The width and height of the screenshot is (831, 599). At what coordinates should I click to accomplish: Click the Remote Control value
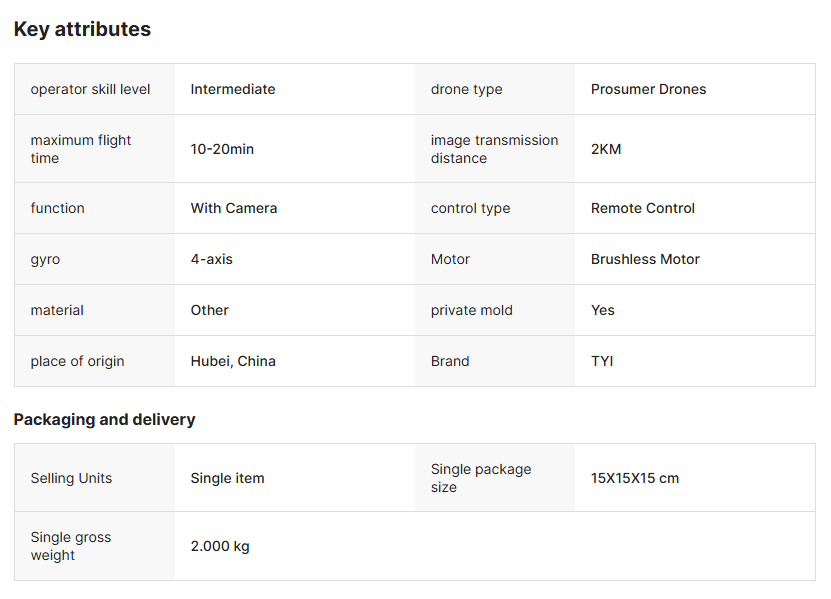(643, 208)
